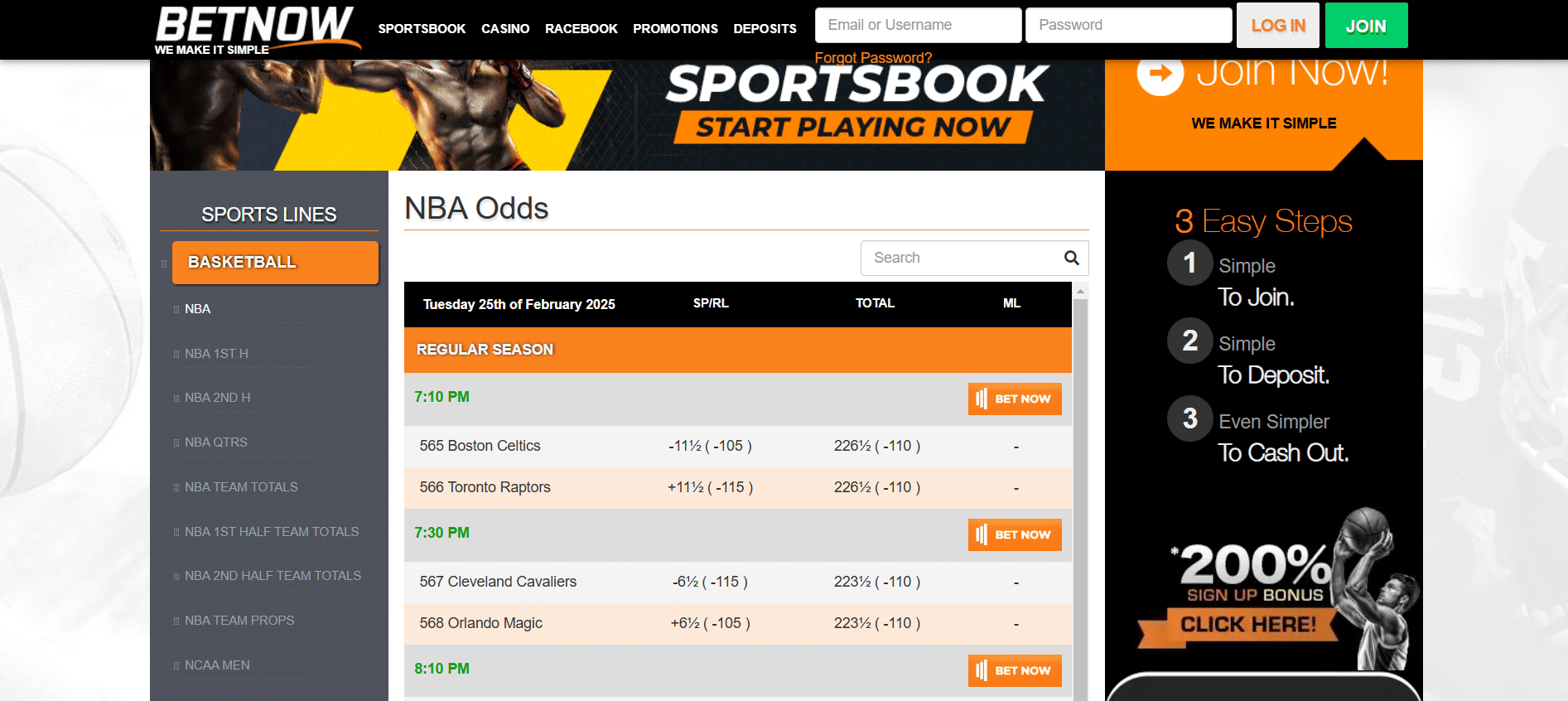1568x701 pixels.
Task: Open the Sportsbook menu item
Action: (x=422, y=28)
